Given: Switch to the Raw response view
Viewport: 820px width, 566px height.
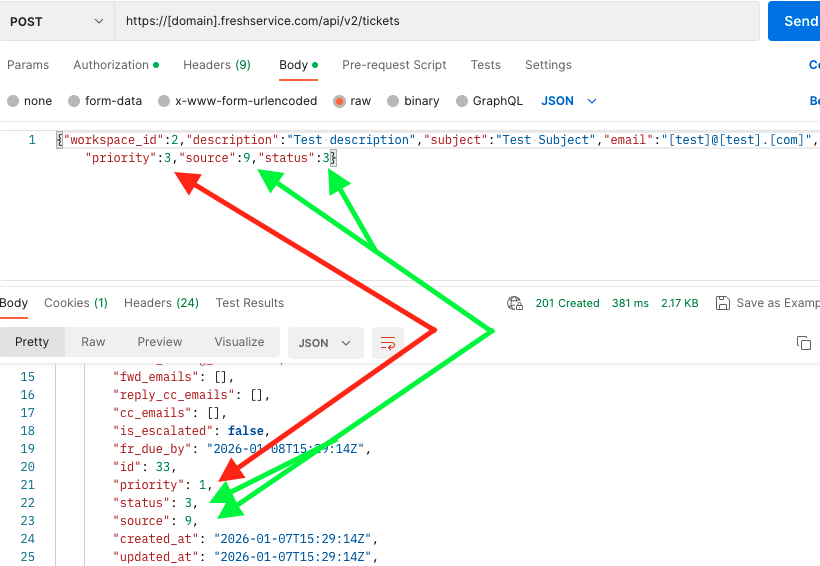Looking at the screenshot, I should pyautogui.click(x=93, y=342).
